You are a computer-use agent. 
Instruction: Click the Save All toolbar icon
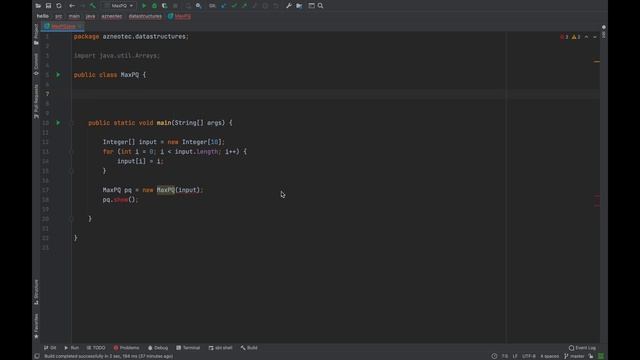[x=48, y=6]
